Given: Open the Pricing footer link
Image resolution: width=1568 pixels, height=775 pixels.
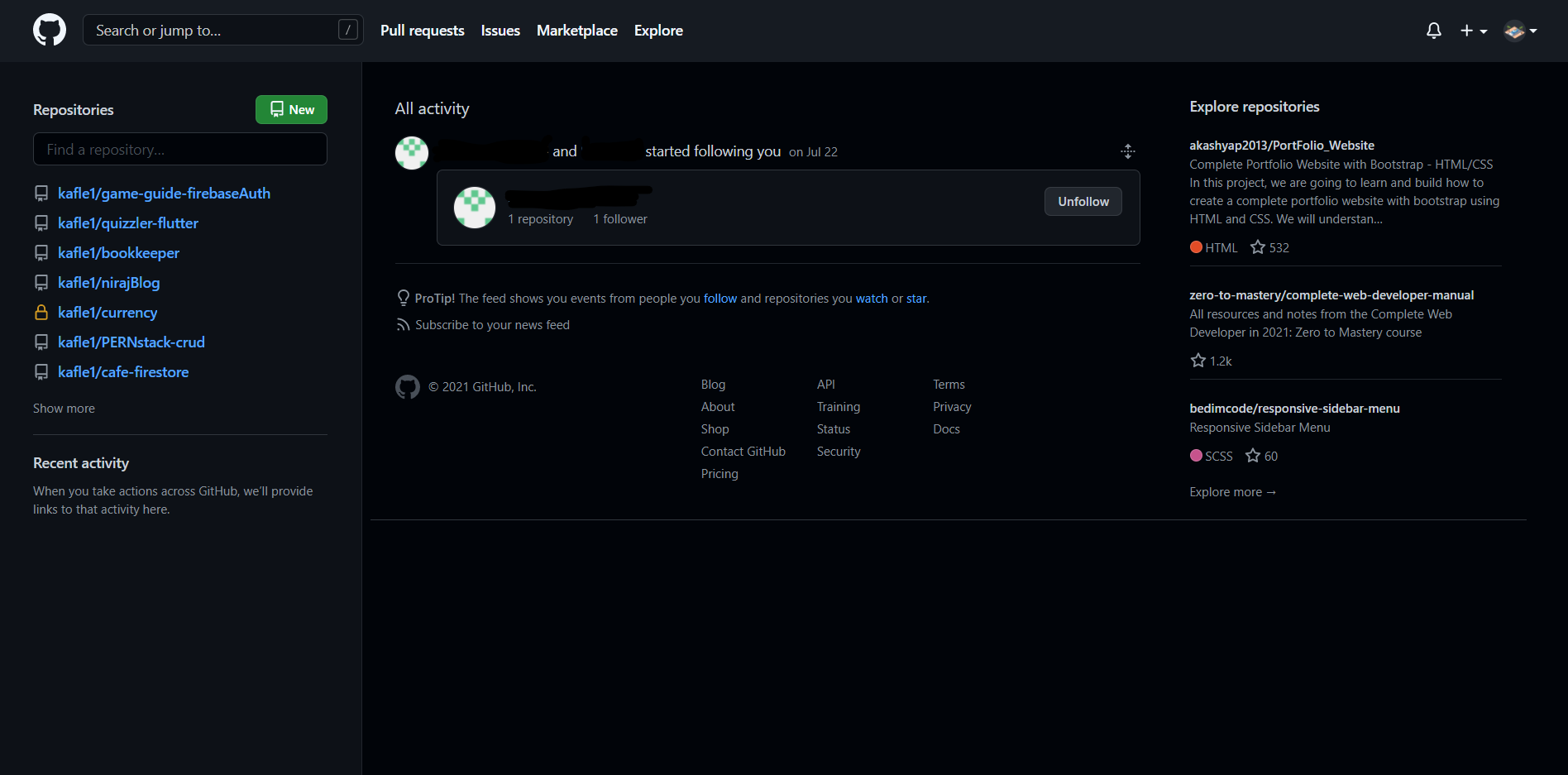Looking at the screenshot, I should click(x=719, y=474).
